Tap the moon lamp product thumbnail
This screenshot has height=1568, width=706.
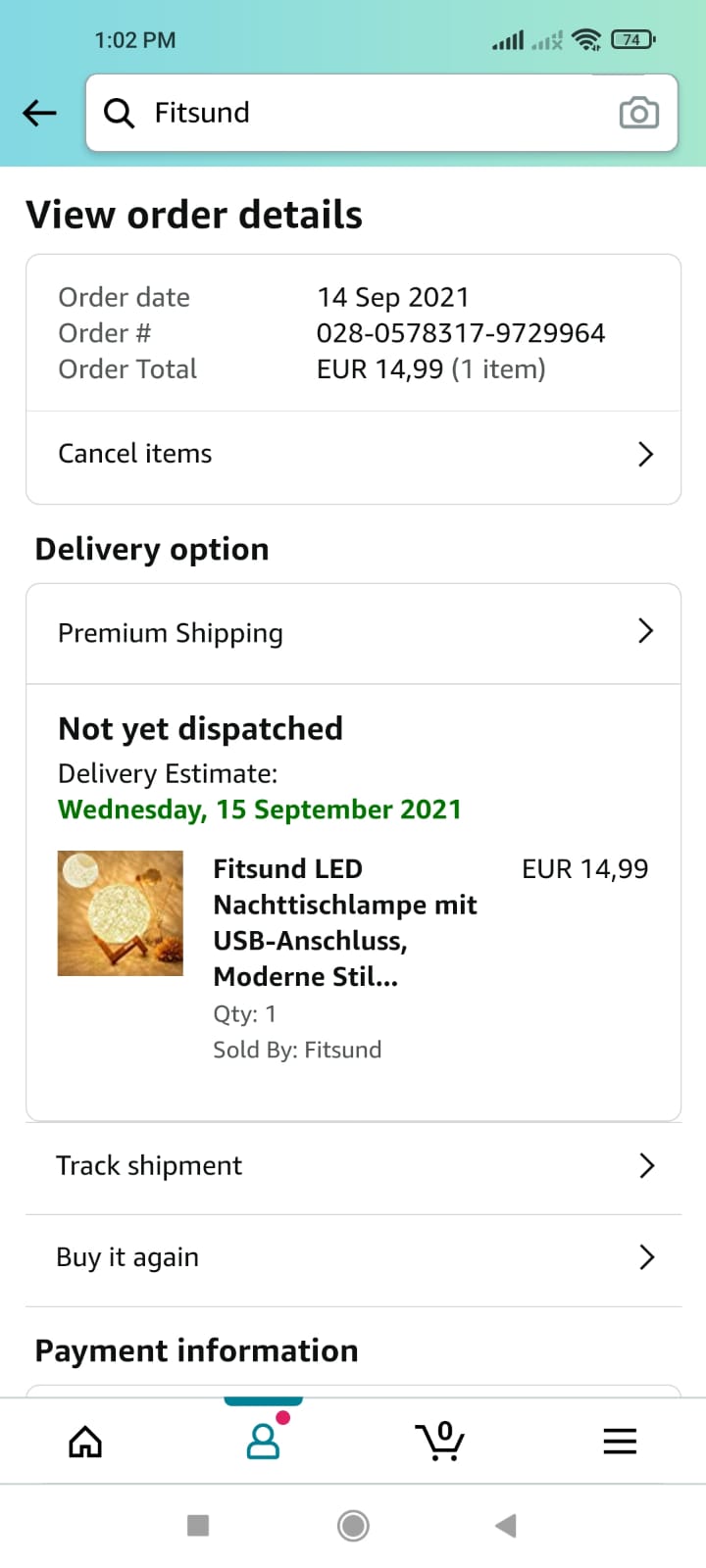click(x=121, y=913)
